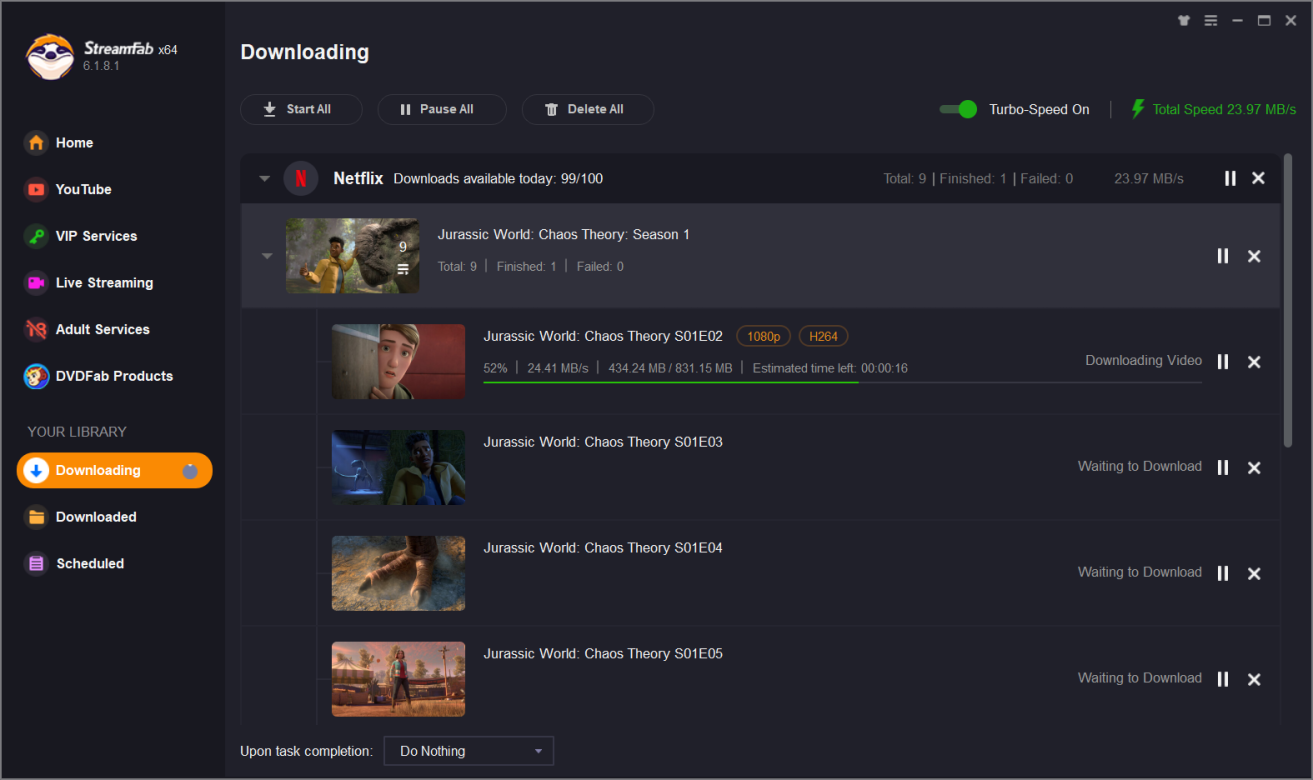Click the S01E04 episode thumbnail

pyautogui.click(x=398, y=573)
